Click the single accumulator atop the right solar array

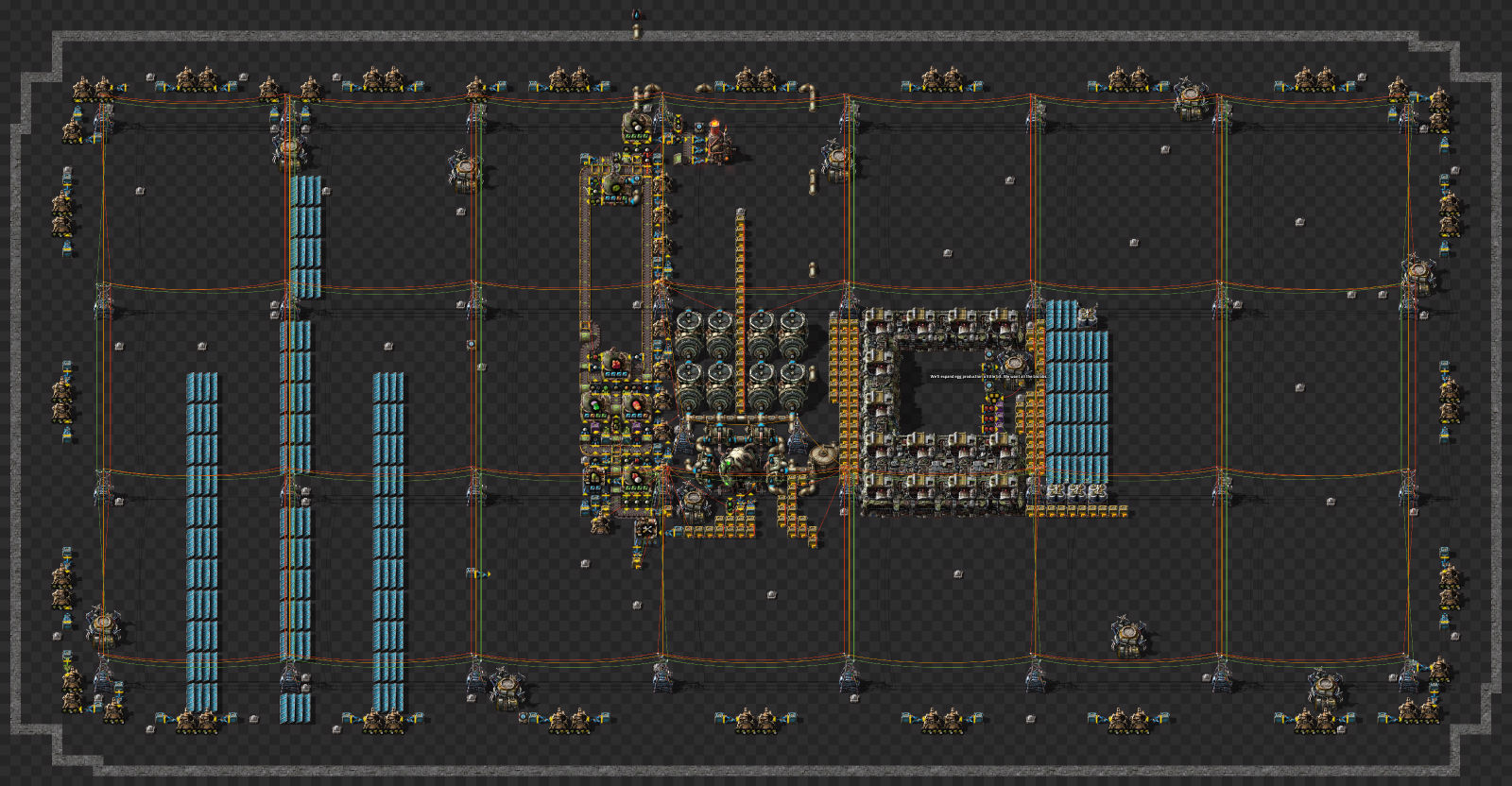[x=1088, y=315]
